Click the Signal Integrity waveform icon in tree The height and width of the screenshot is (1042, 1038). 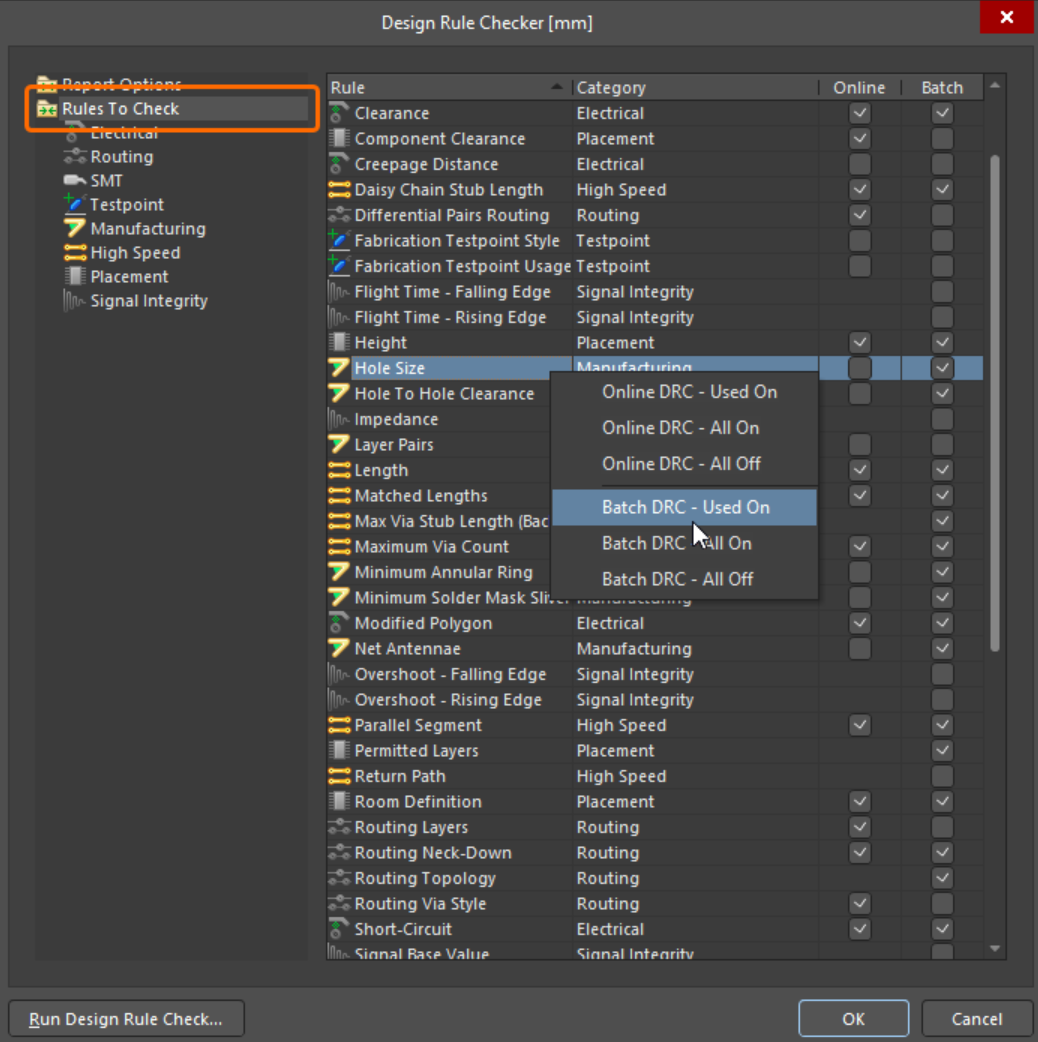point(74,301)
